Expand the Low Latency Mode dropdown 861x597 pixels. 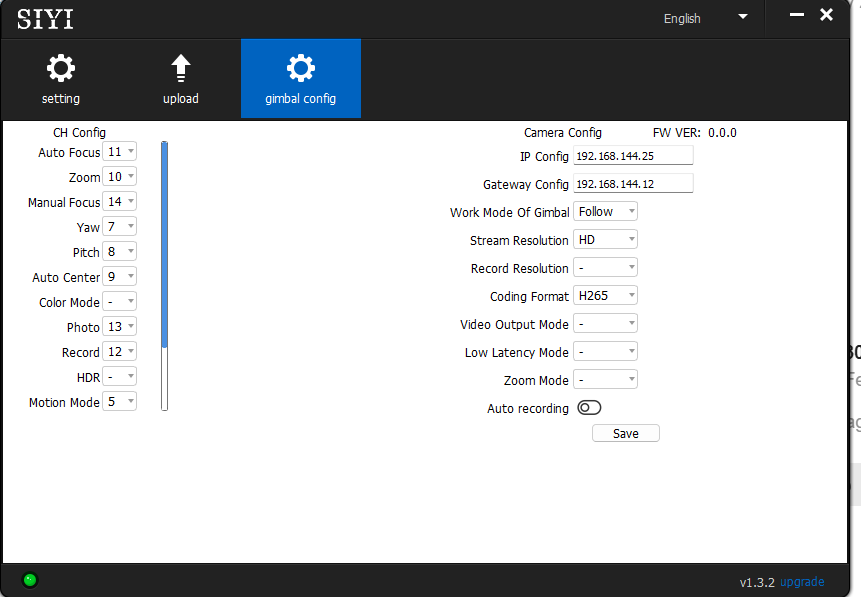tap(605, 351)
